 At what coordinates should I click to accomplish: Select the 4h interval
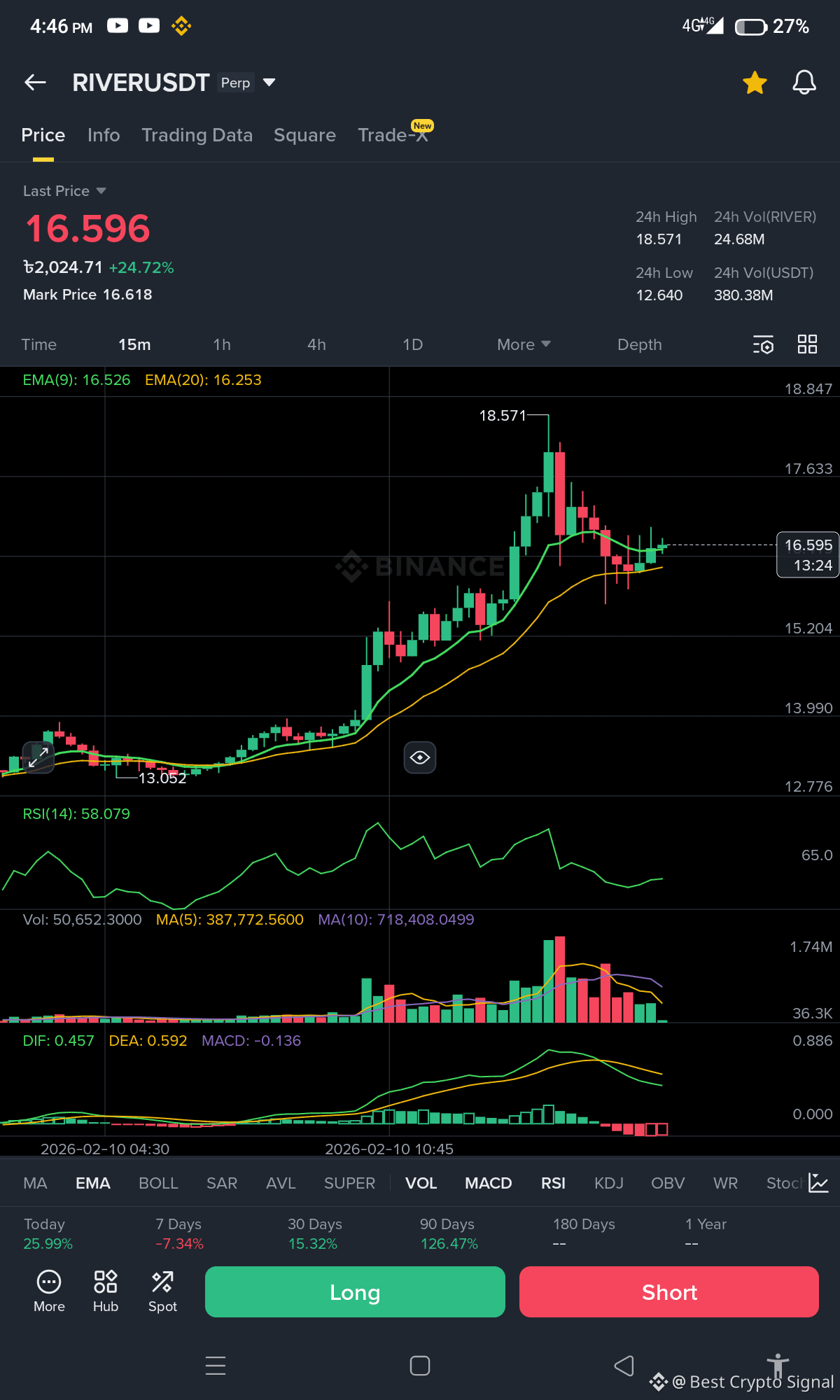pyautogui.click(x=316, y=344)
